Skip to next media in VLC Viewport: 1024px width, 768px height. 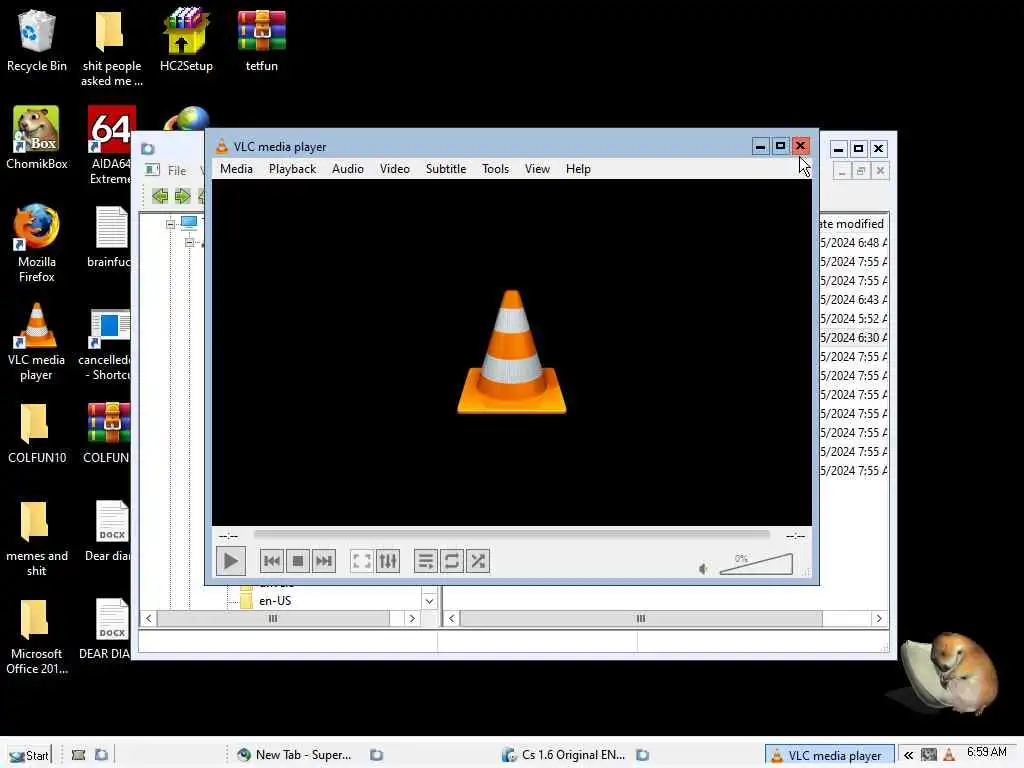[x=324, y=561]
